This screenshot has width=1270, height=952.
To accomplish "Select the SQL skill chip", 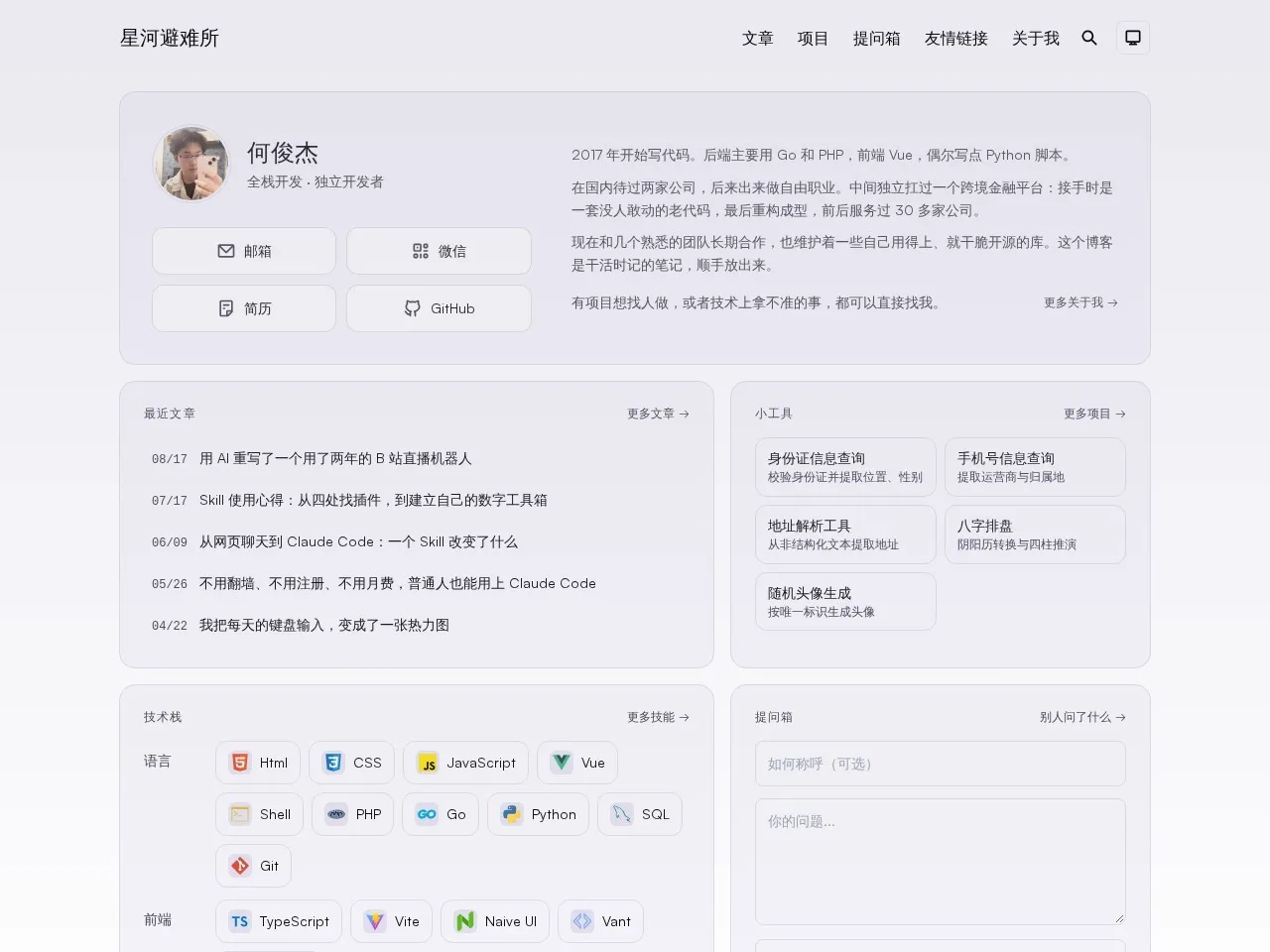I will (x=640, y=814).
